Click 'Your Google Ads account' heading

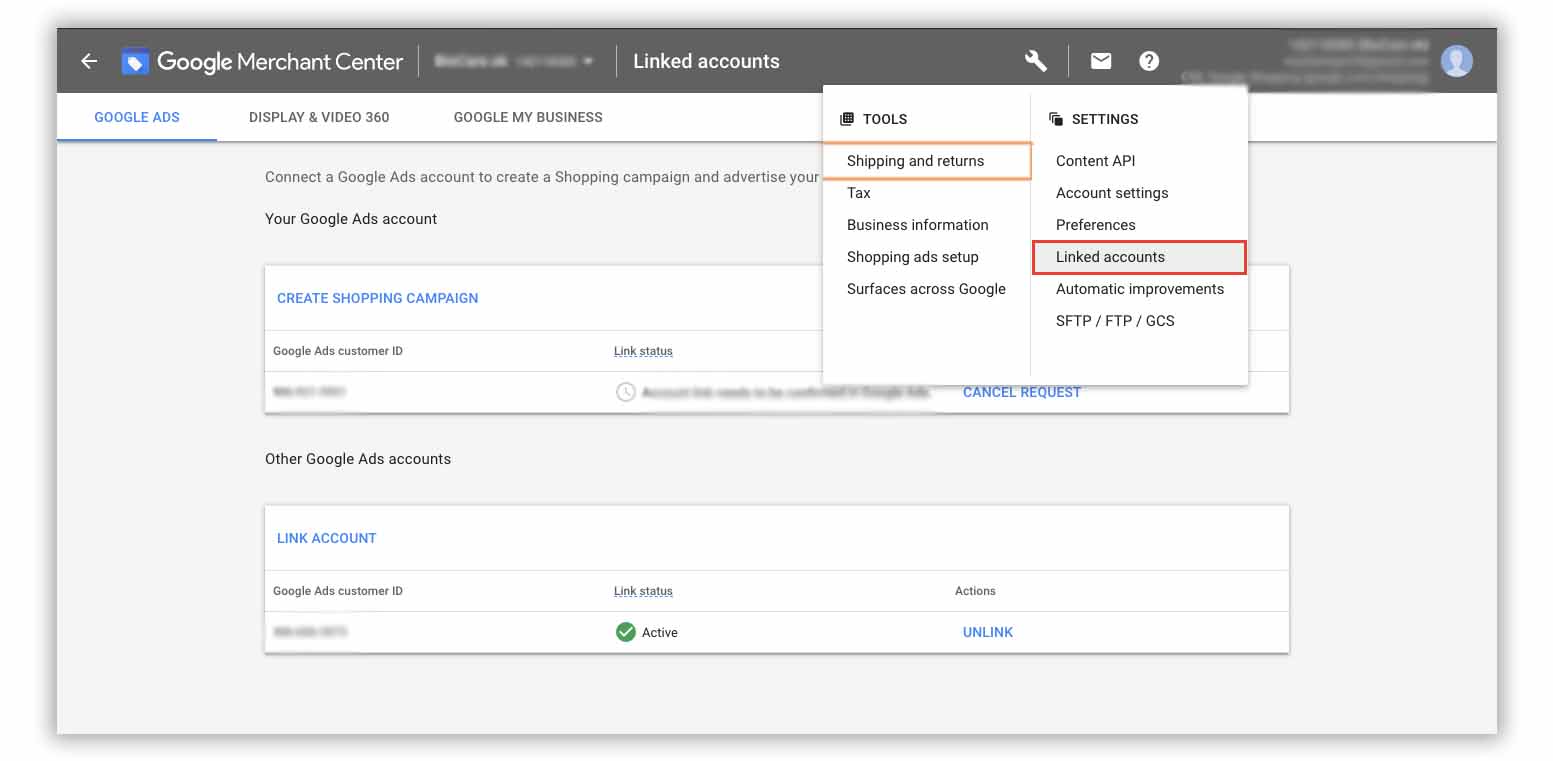click(351, 219)
